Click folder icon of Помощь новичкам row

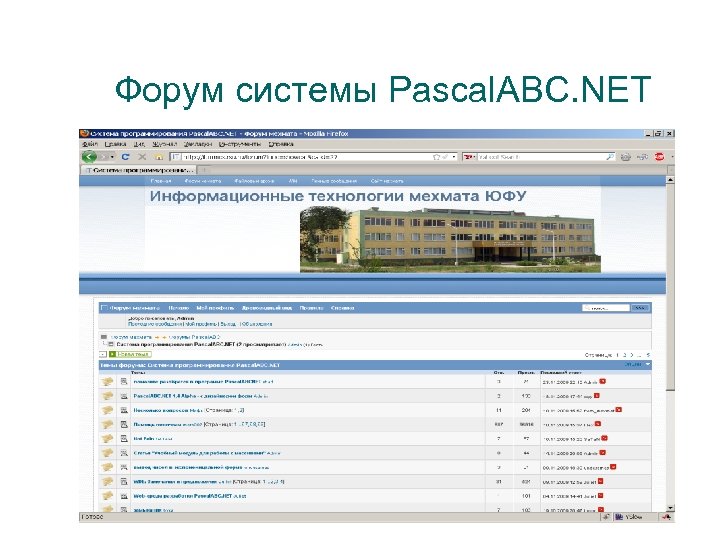(107, 424)
